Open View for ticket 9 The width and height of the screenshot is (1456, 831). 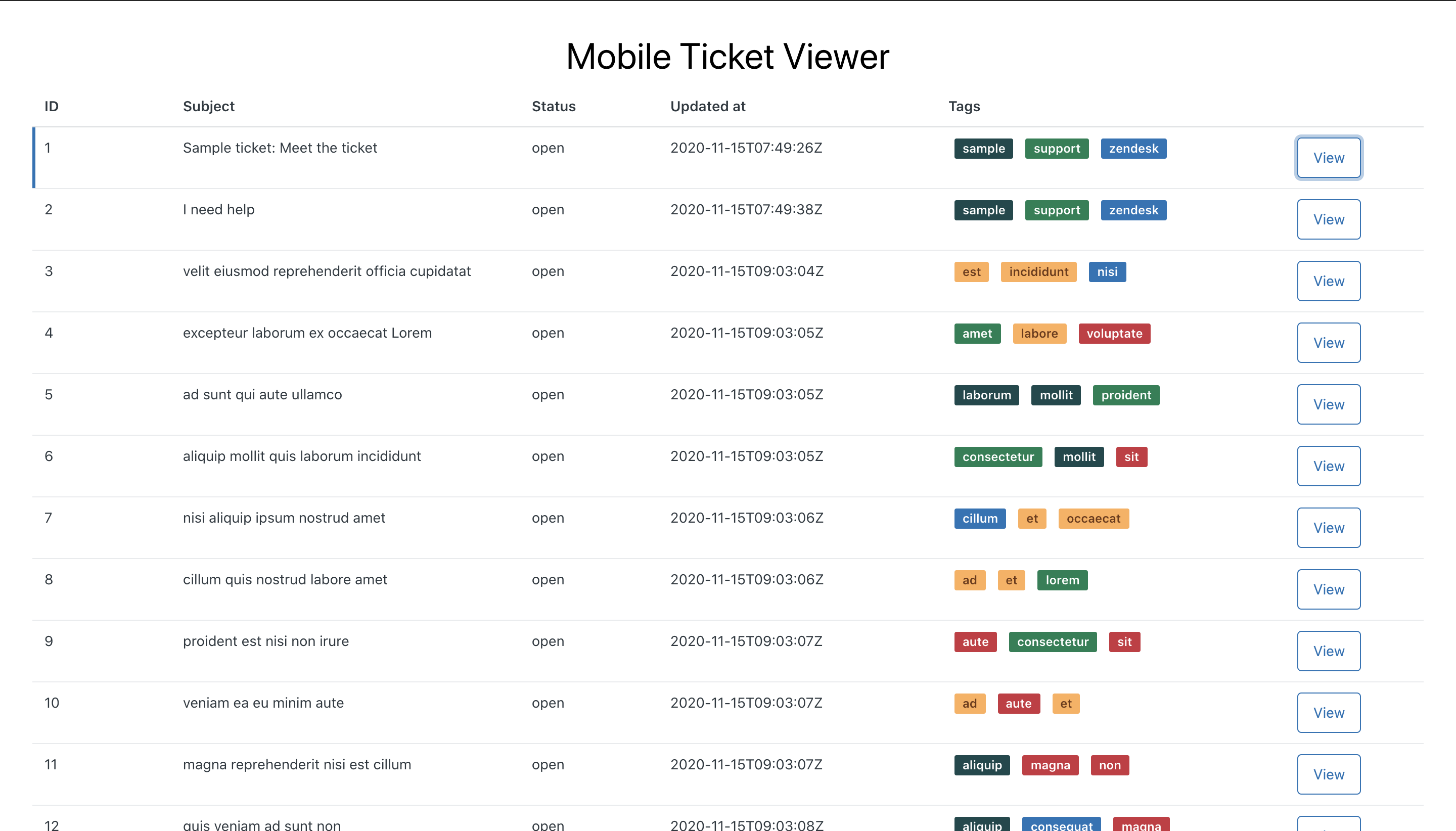tap(1328, 651)
